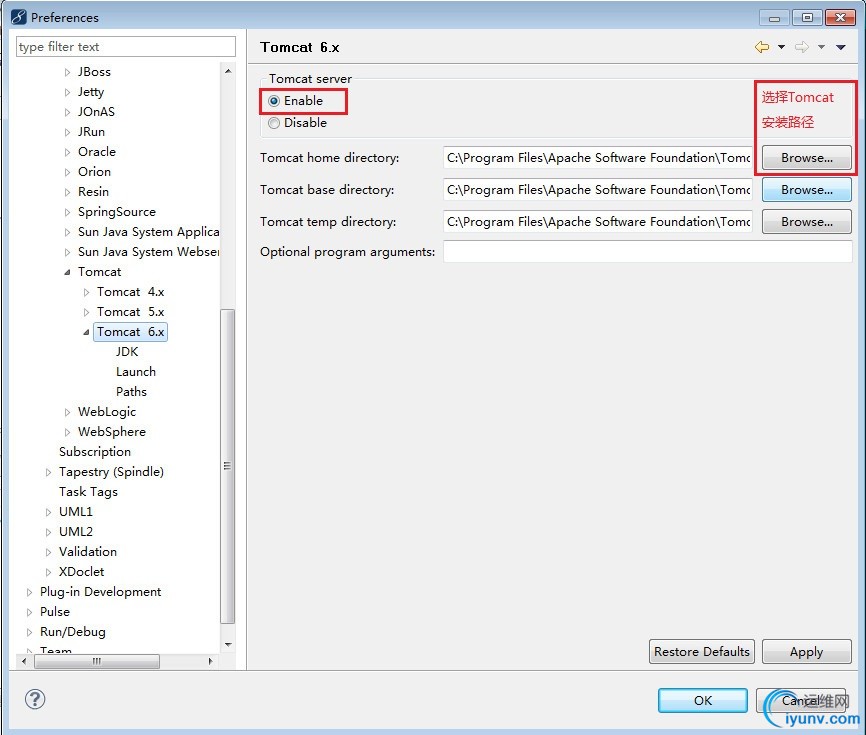Click Restore Defaults button
866x735 pixels.
tap(701, 652)
